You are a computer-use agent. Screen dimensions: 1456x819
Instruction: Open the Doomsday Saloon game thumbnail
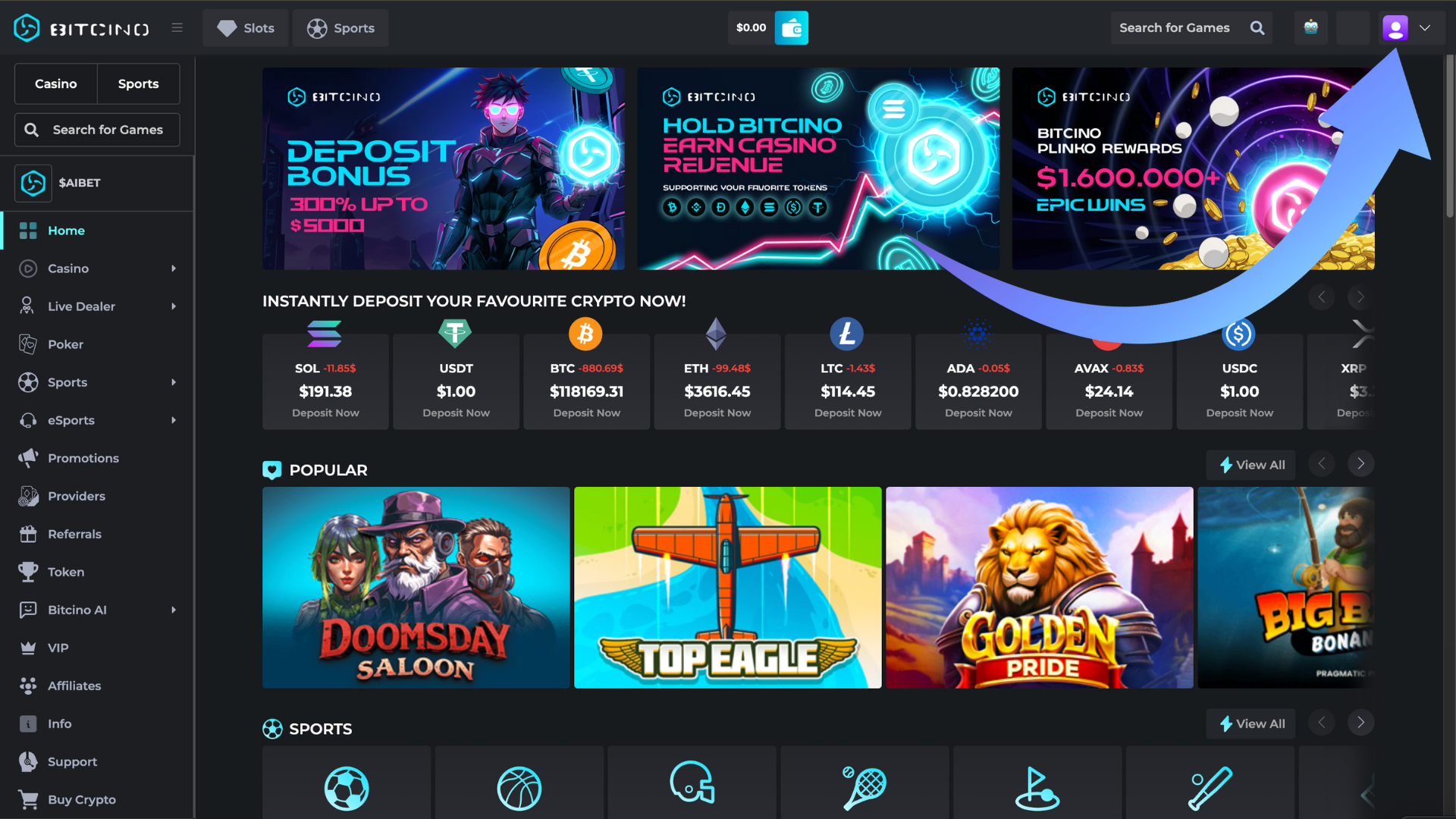coord(416,588)
